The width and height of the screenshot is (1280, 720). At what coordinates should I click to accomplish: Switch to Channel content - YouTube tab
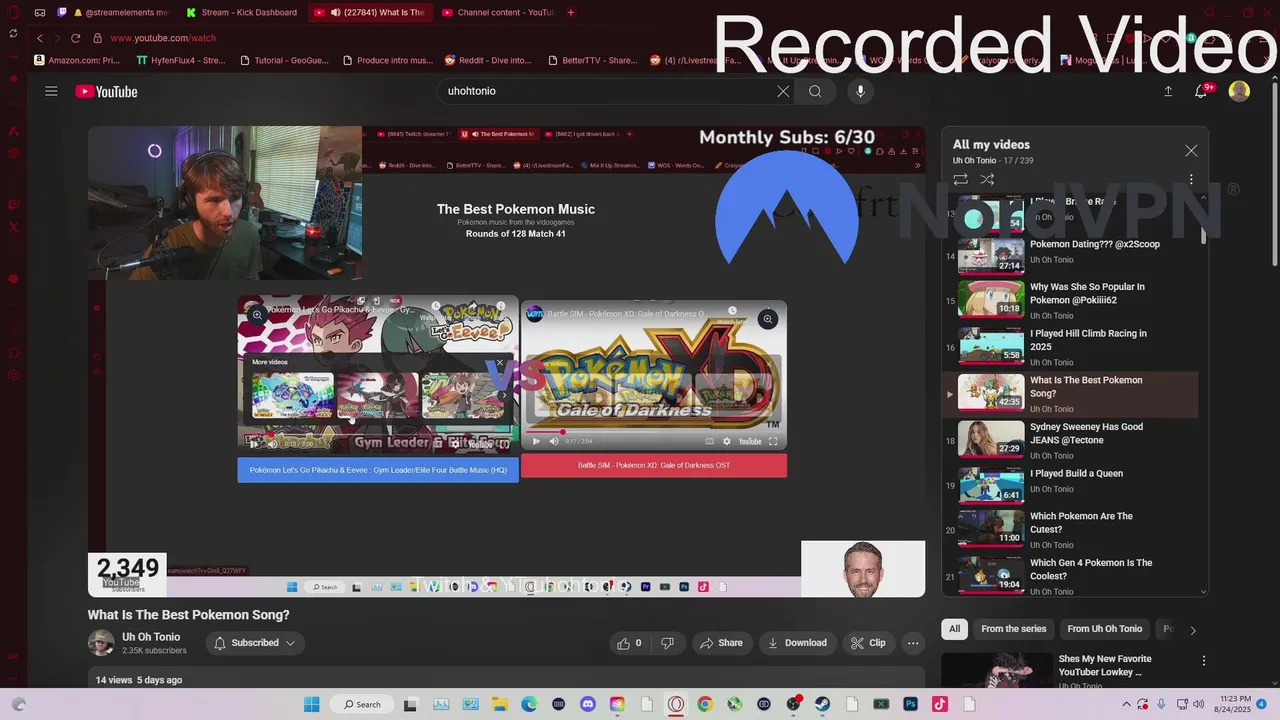tap(497, 12)
